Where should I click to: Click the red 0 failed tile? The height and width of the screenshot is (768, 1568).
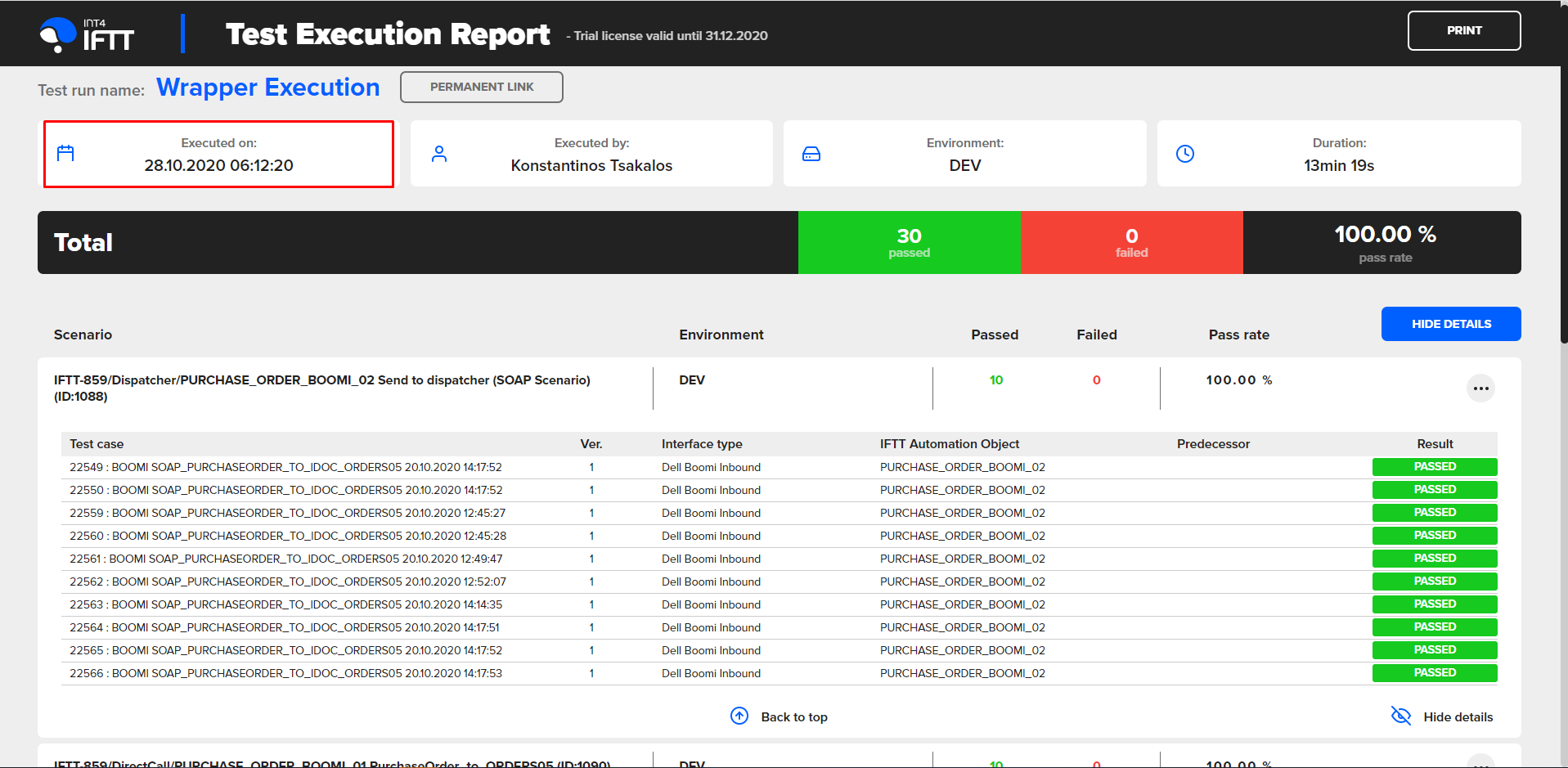(1131, 243)
